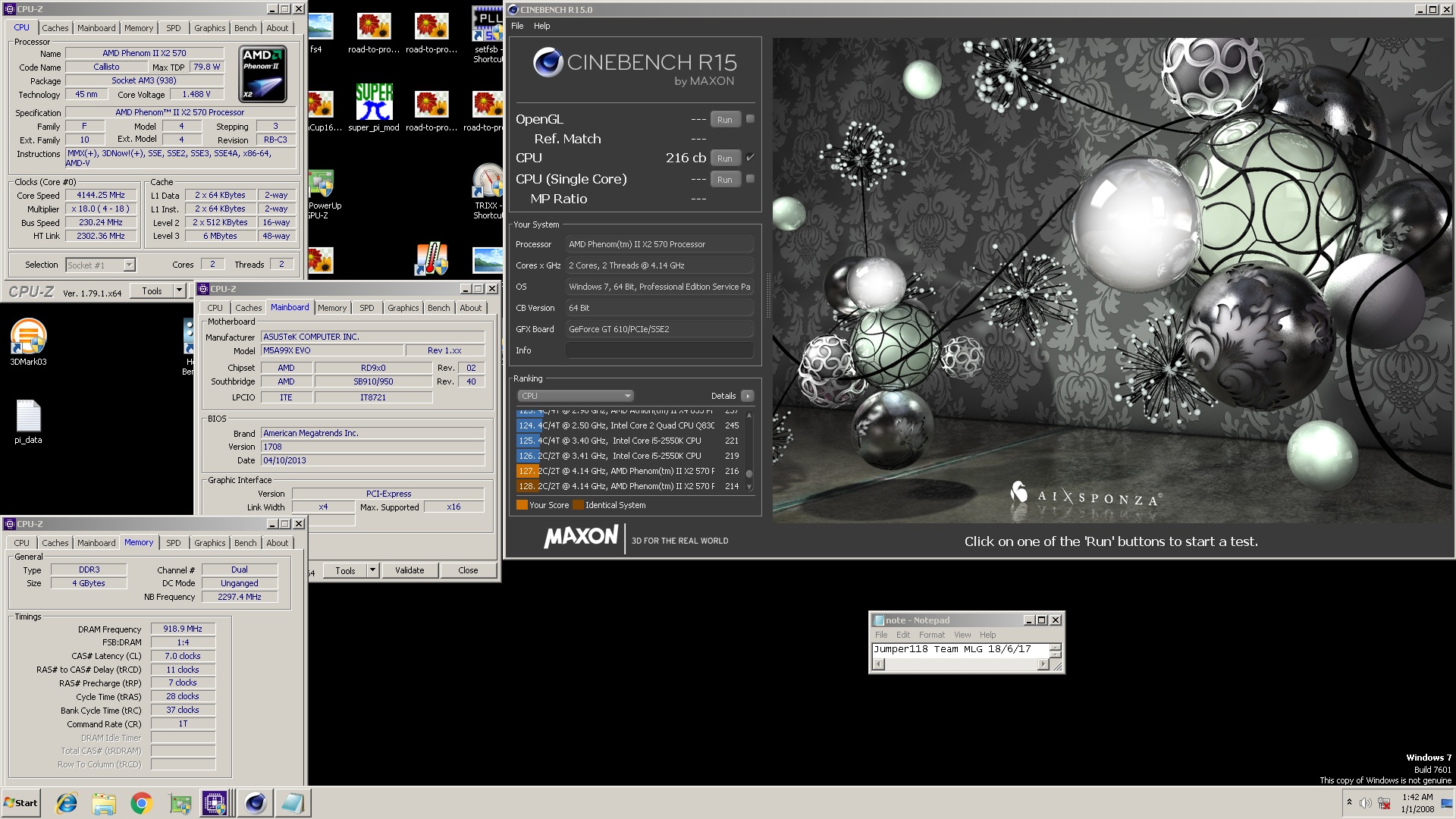Run the CPU benchmark
Screen dimensions: 1456x819
[x=725, y=158]
